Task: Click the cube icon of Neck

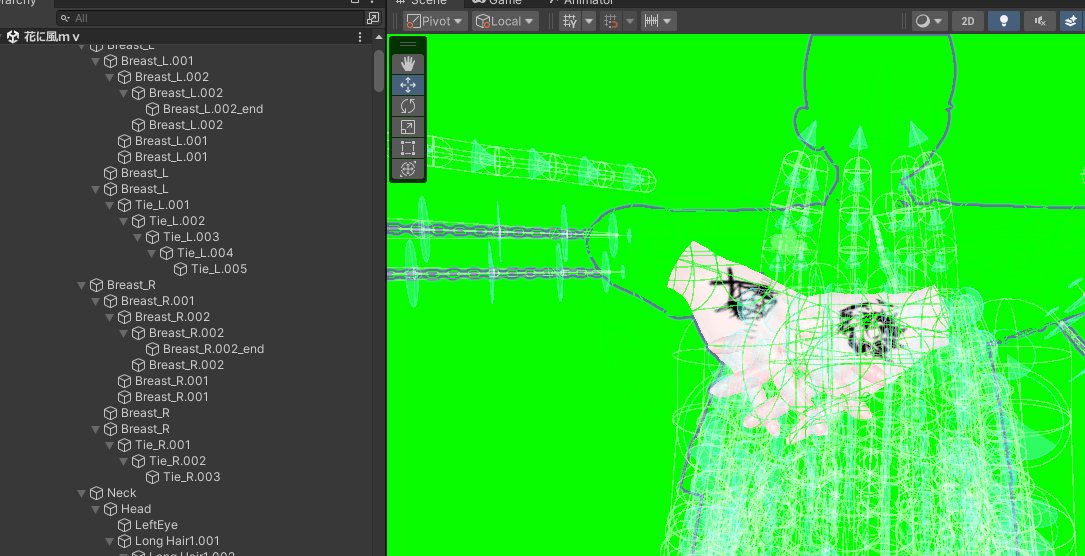Action: tap(96, 493)
